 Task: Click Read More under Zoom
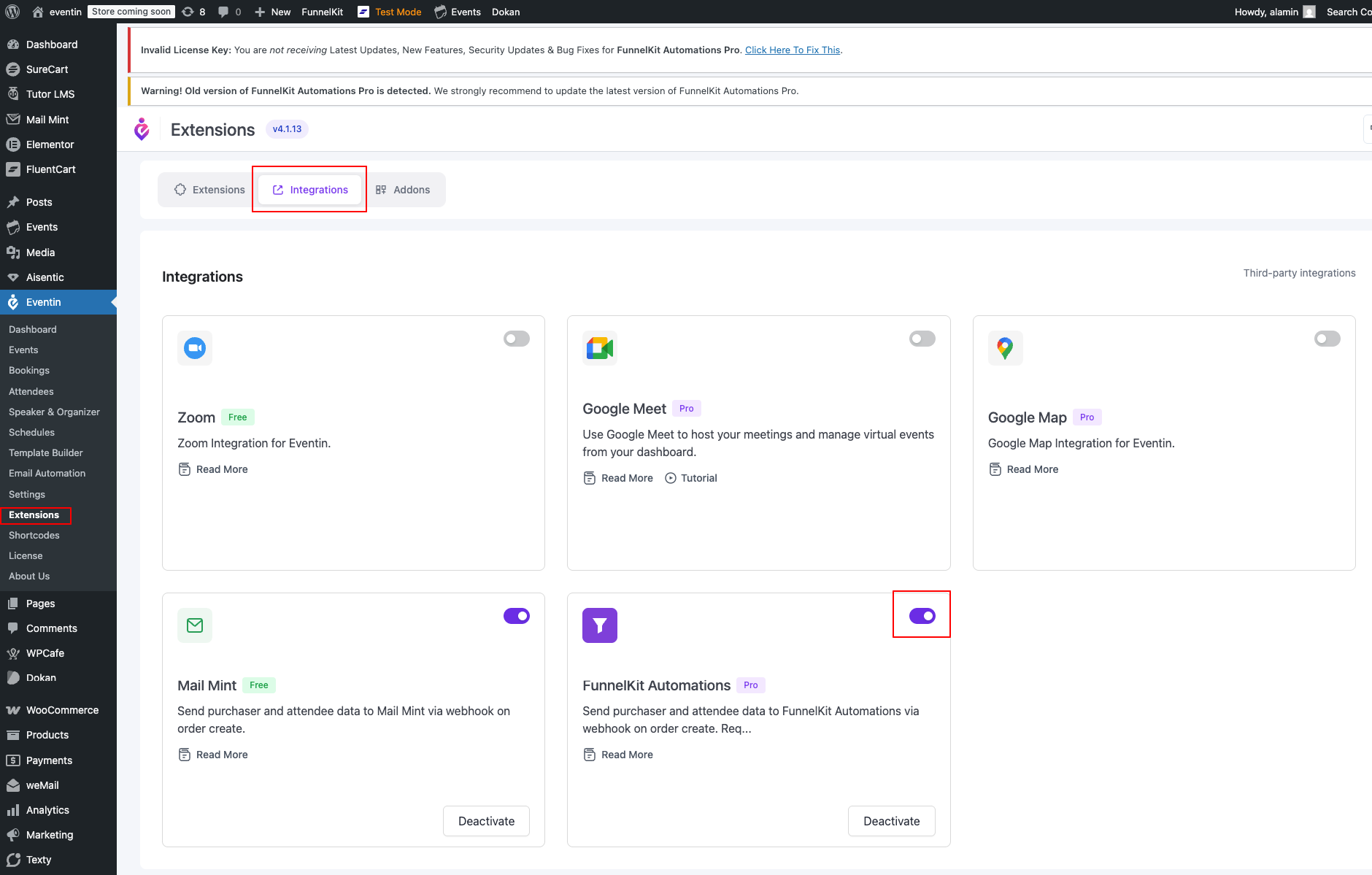coord(213,469)
